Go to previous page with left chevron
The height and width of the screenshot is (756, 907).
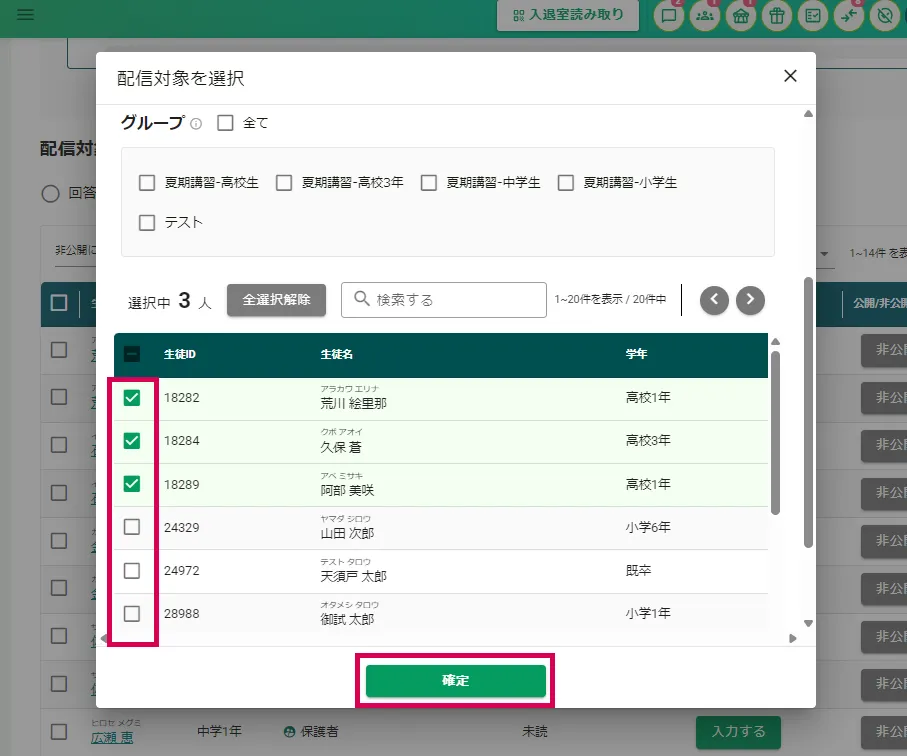tap(714, 300)
